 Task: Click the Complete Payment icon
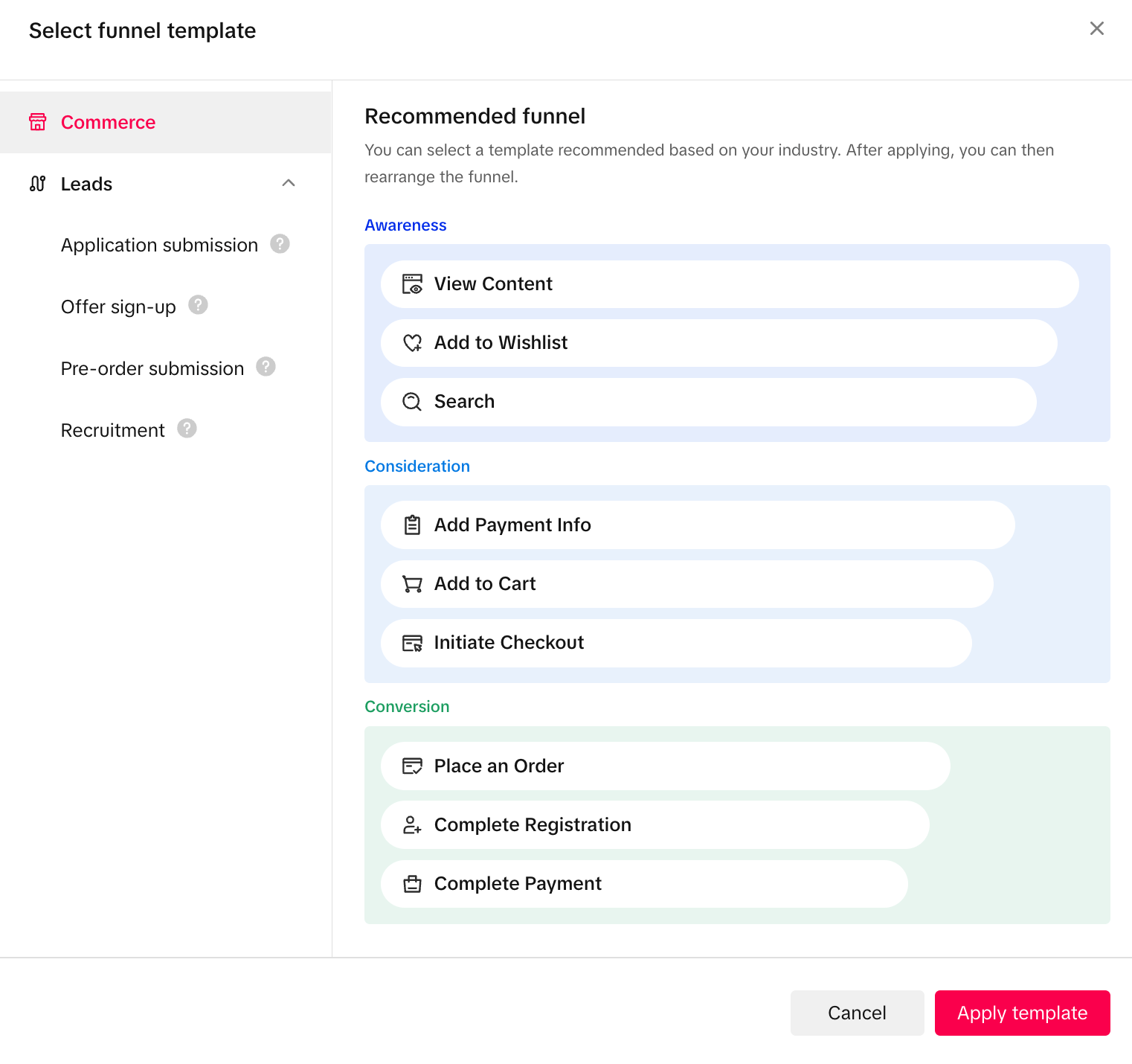(412, 884)
